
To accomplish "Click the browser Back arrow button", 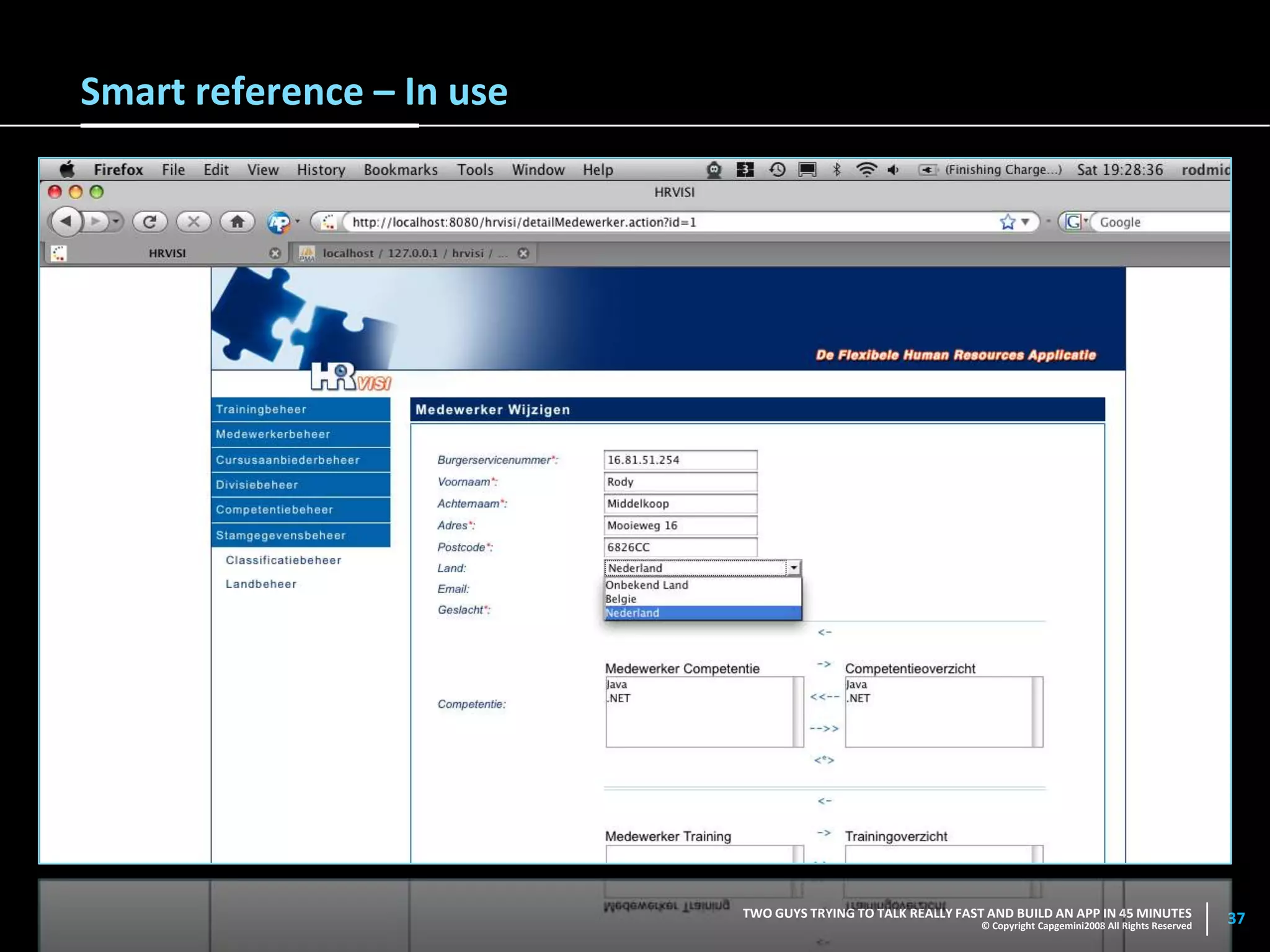I will click(x=66, y=221).
